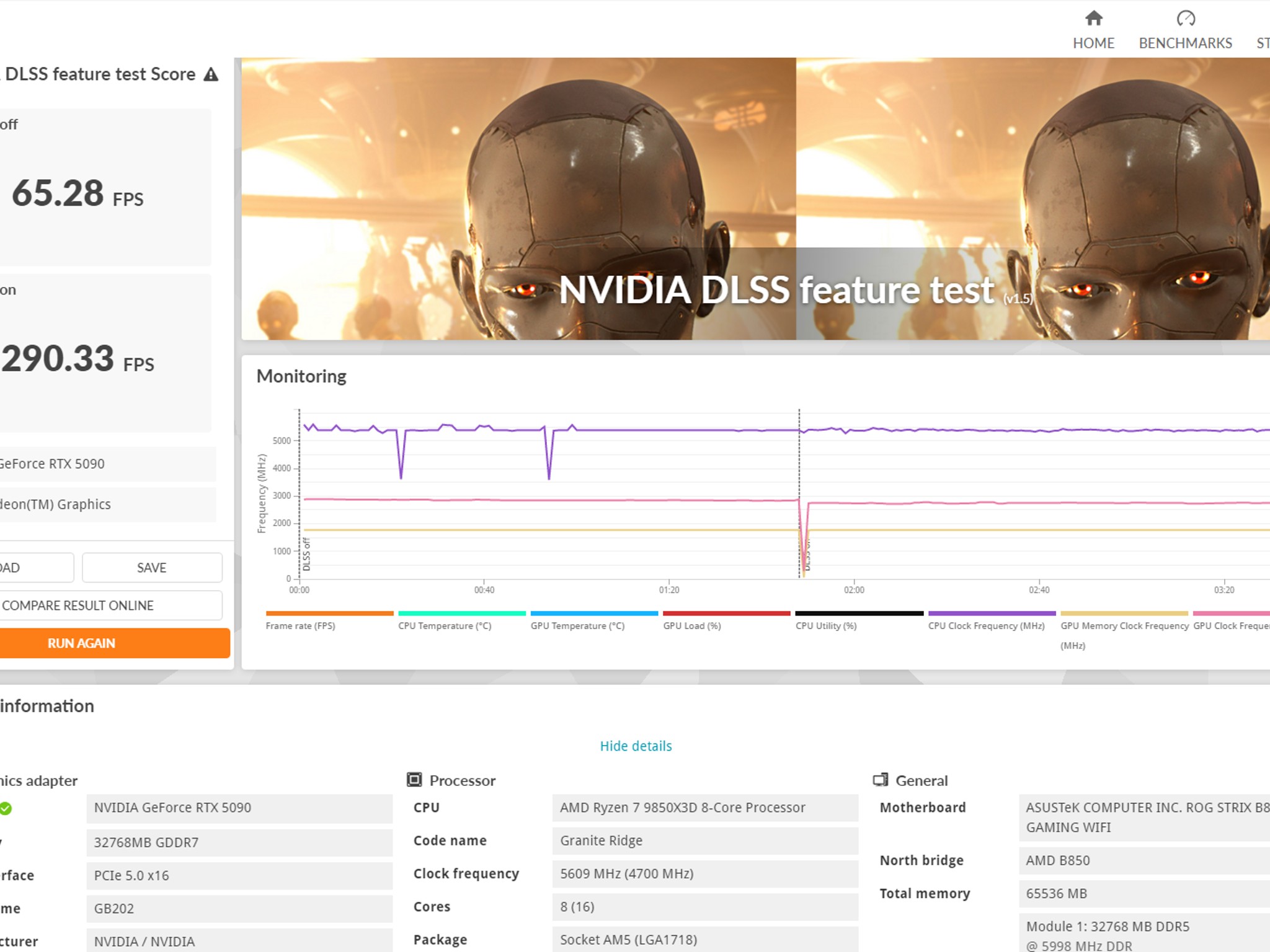This screenshot has width=1270, height=952.
Task: Toggle CPU Temperature legend swatch
Action: tap(462, 613)
